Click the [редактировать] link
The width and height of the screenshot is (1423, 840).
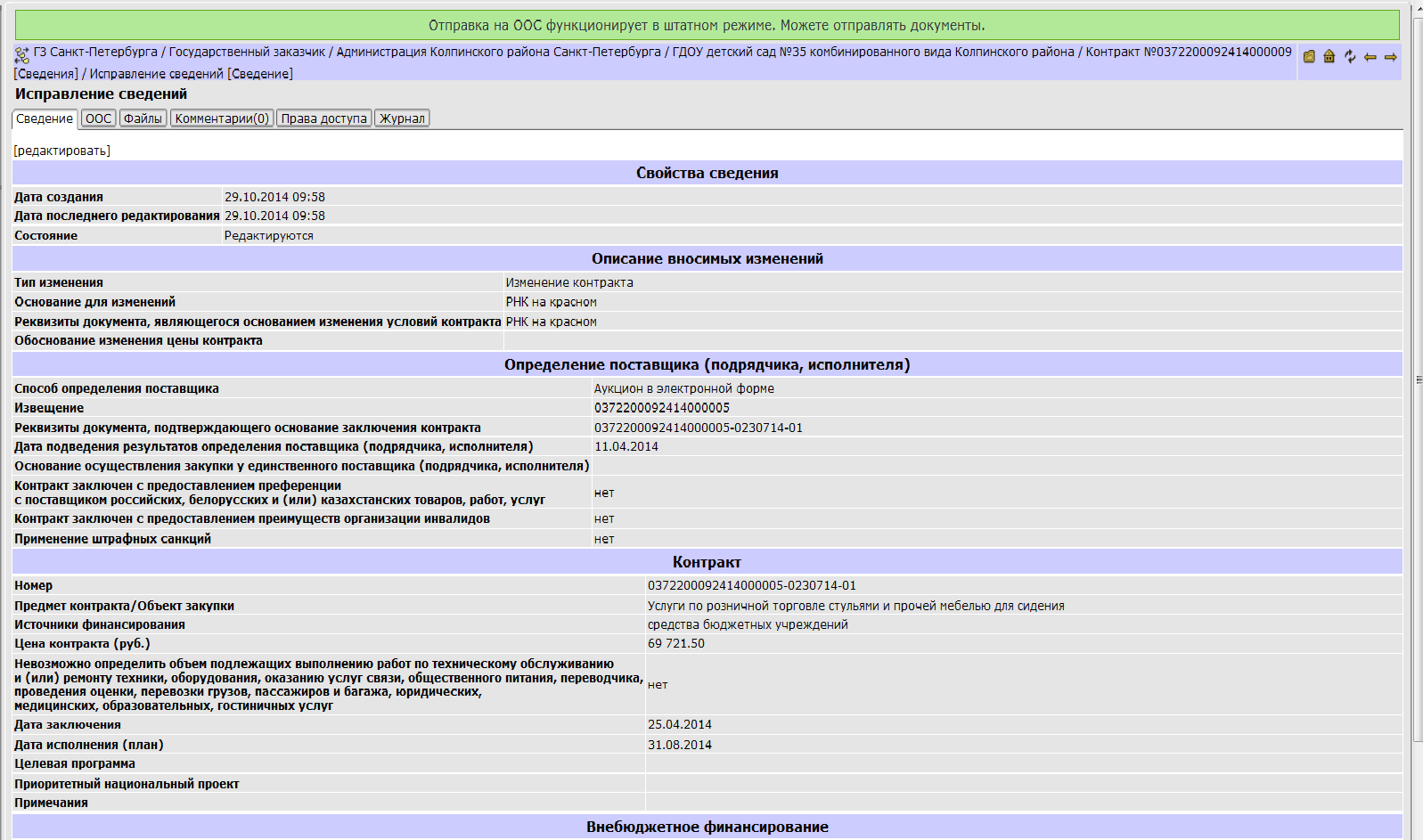[62, 151]
